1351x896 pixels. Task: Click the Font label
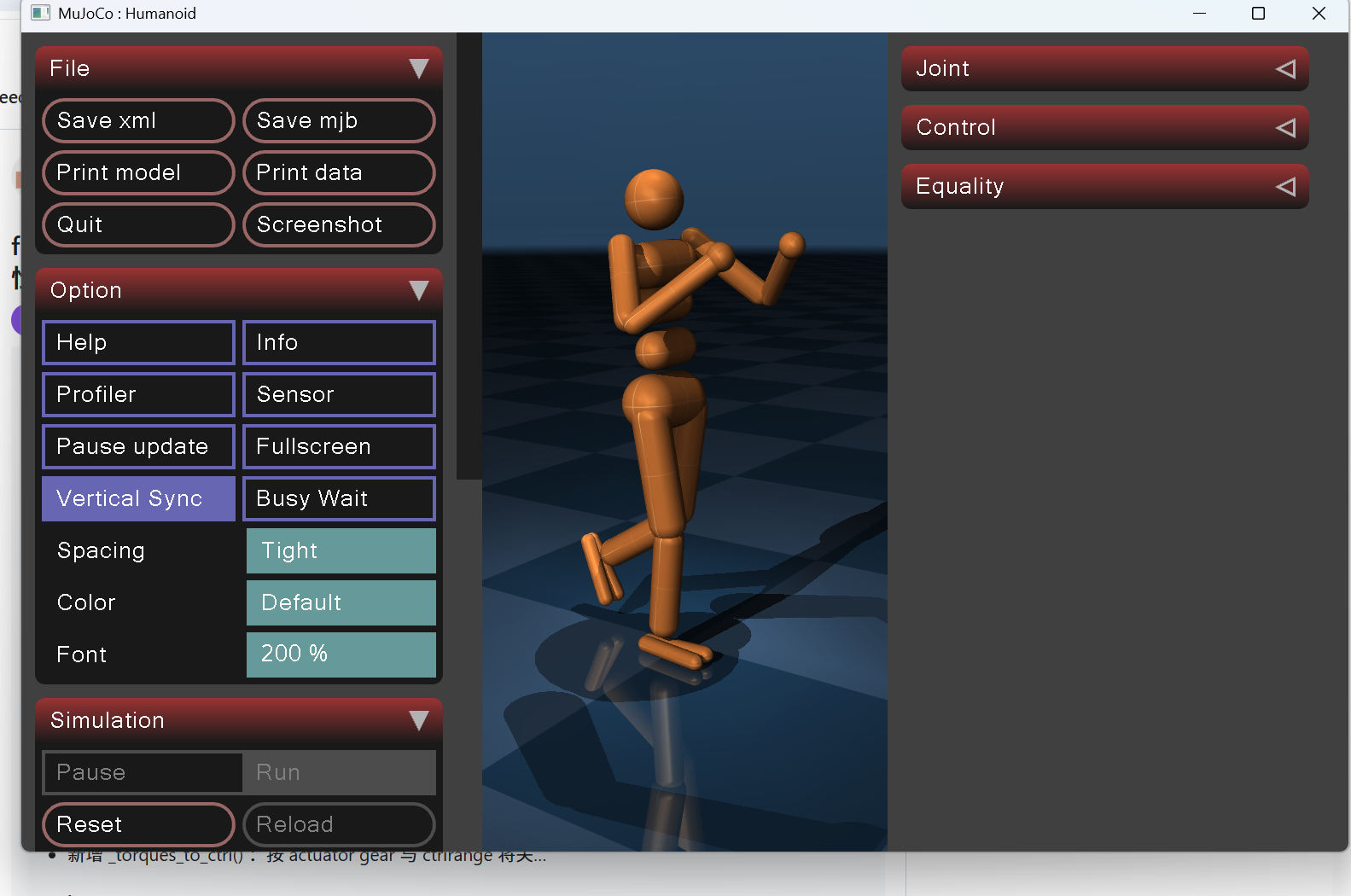(81, 655)
